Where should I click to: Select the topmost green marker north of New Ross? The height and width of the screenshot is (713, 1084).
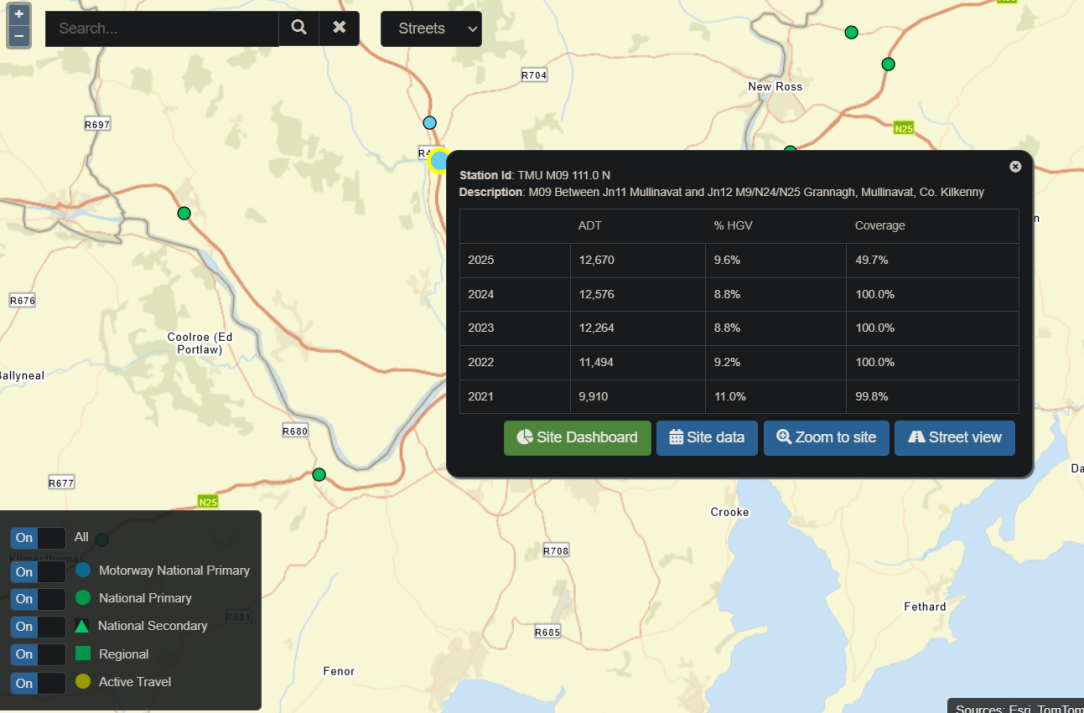(x=852, y=33)
